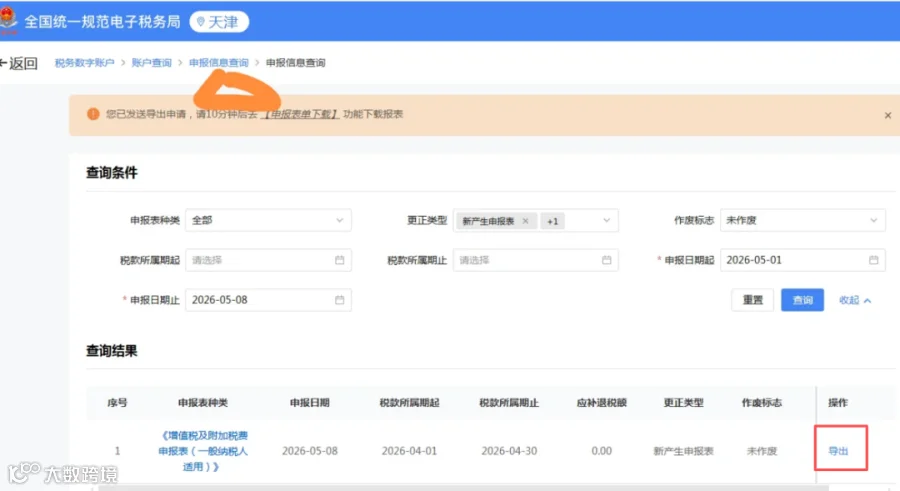Open calendar icon for 申报日期起
Image resolution: width=900 pixels, height=491 pixels.
click(874, 260)
